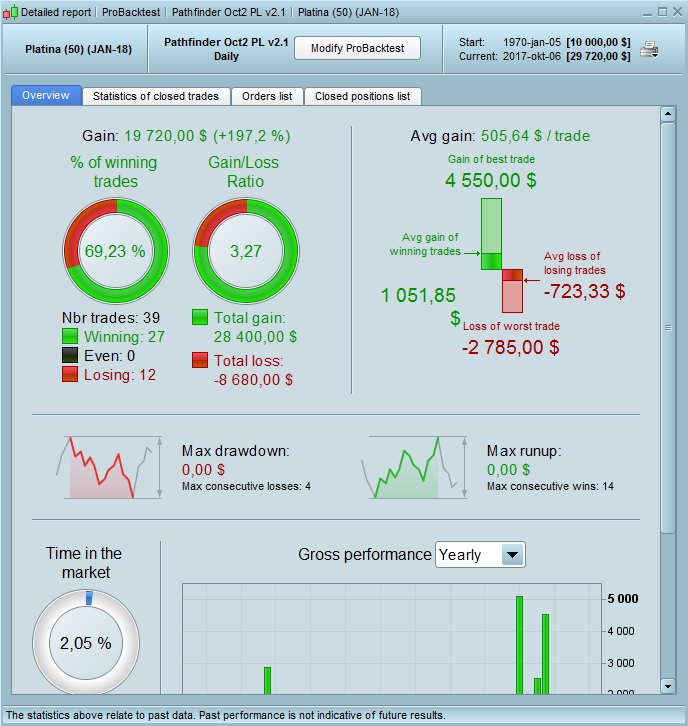Click Max consecutive losses: 4 text
The image size is (688, 726).
[246, 486]
